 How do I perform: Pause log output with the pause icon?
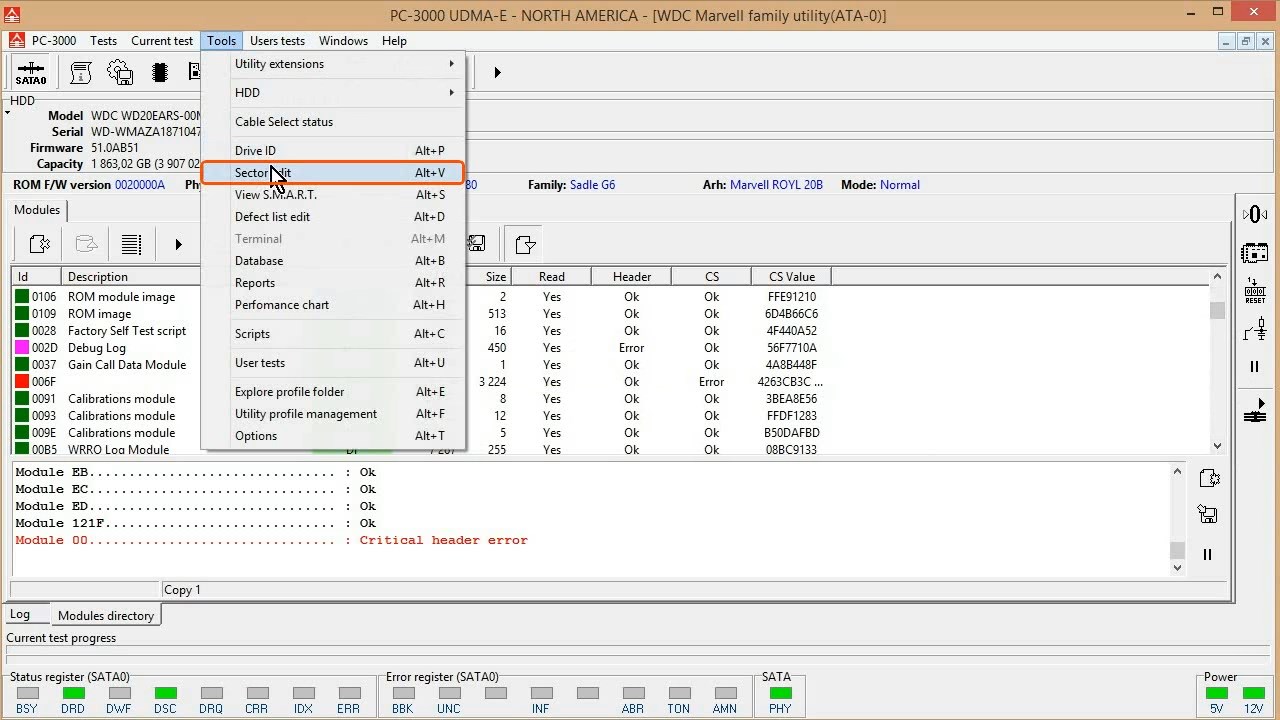click(1208, 554)
